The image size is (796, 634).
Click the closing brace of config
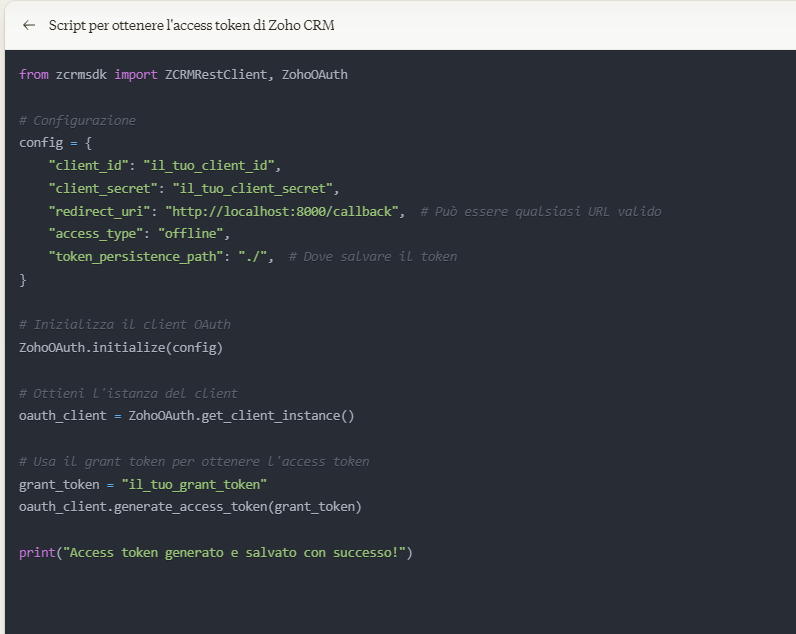[x=22, y=280]
